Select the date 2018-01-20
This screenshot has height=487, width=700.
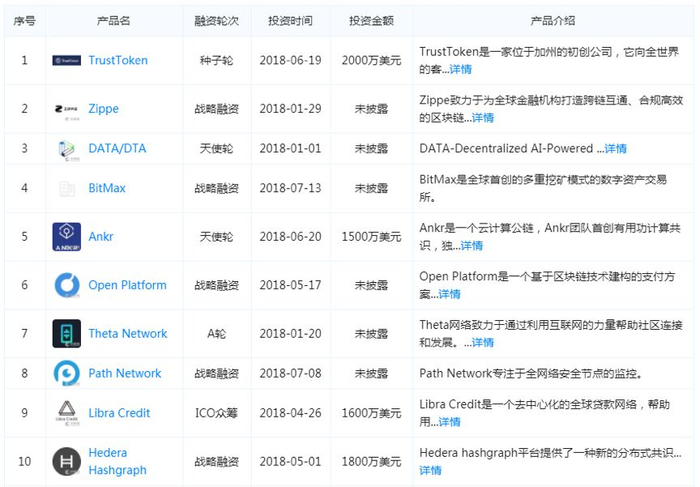[290, 333]
